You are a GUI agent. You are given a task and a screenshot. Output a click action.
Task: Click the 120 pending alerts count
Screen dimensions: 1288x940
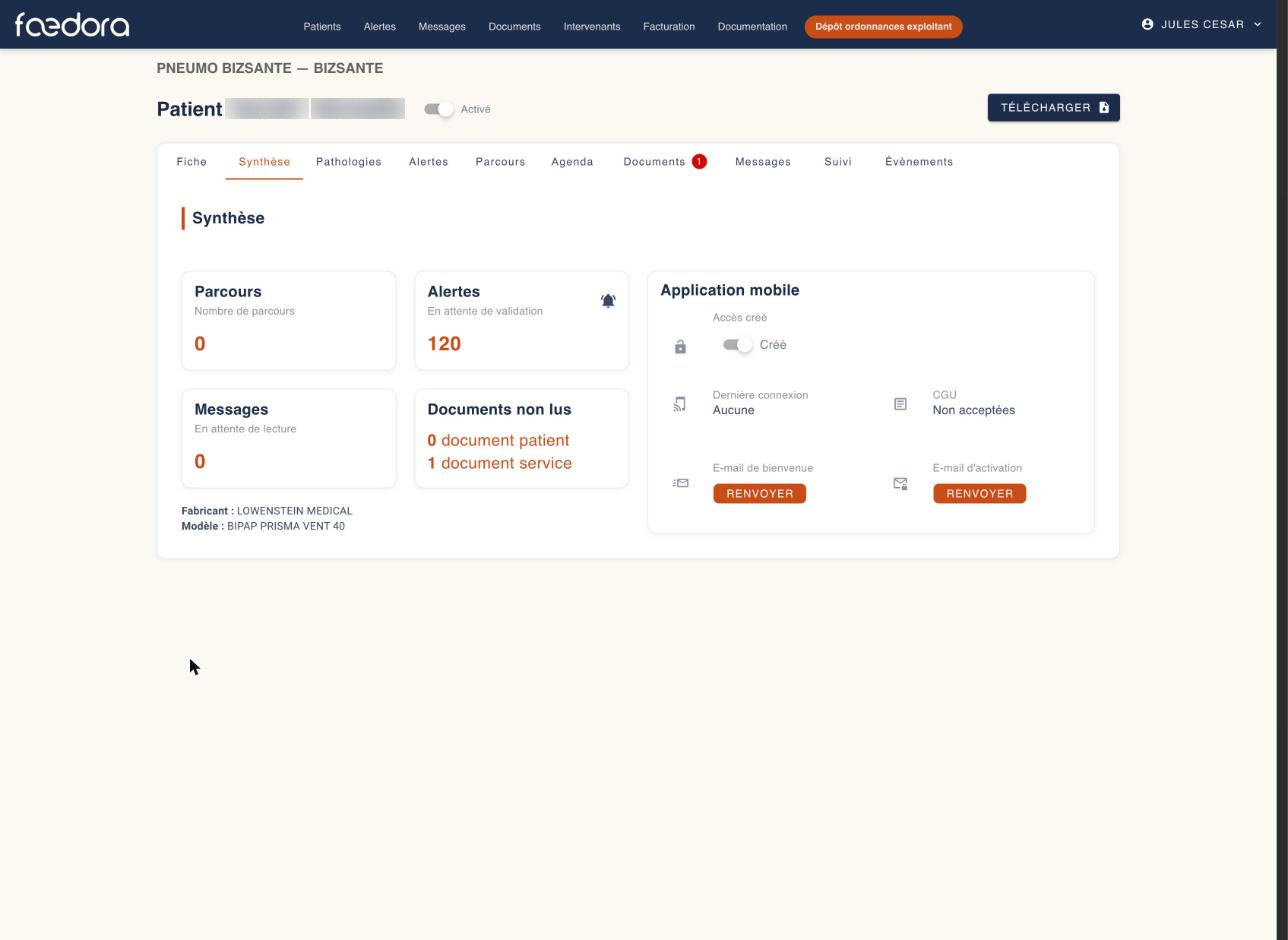pos(444,344)
